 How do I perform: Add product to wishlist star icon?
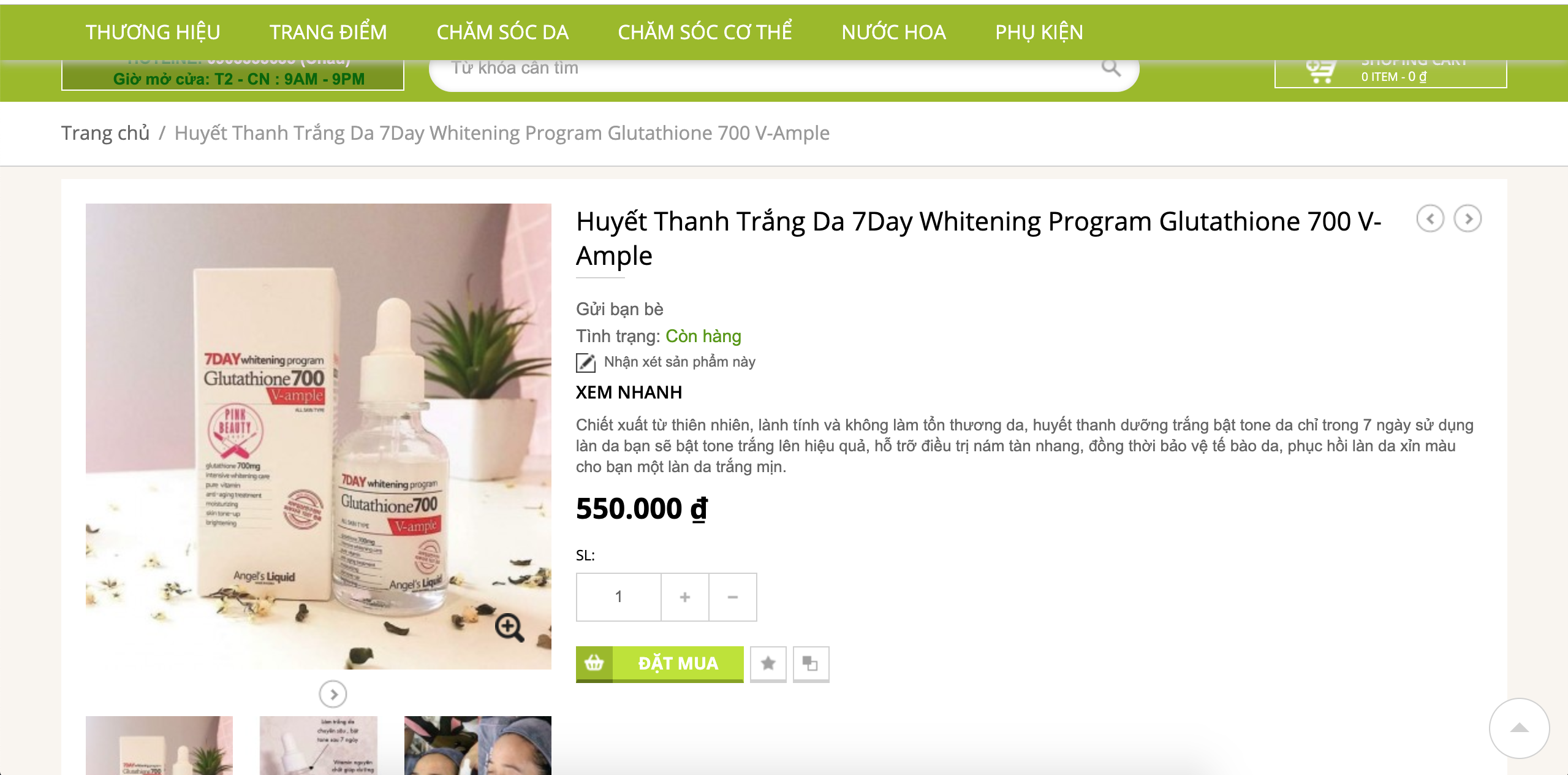[768, 664]
